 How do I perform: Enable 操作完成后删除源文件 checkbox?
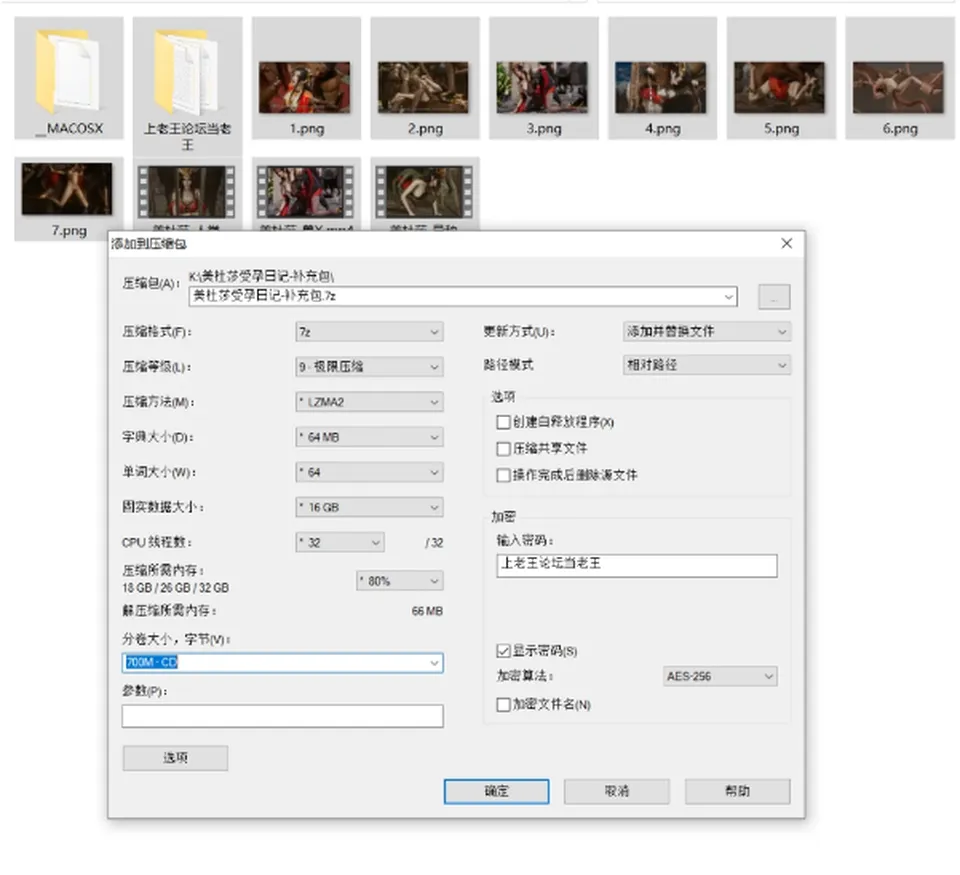pyautogui.click(x=503, y=475)
